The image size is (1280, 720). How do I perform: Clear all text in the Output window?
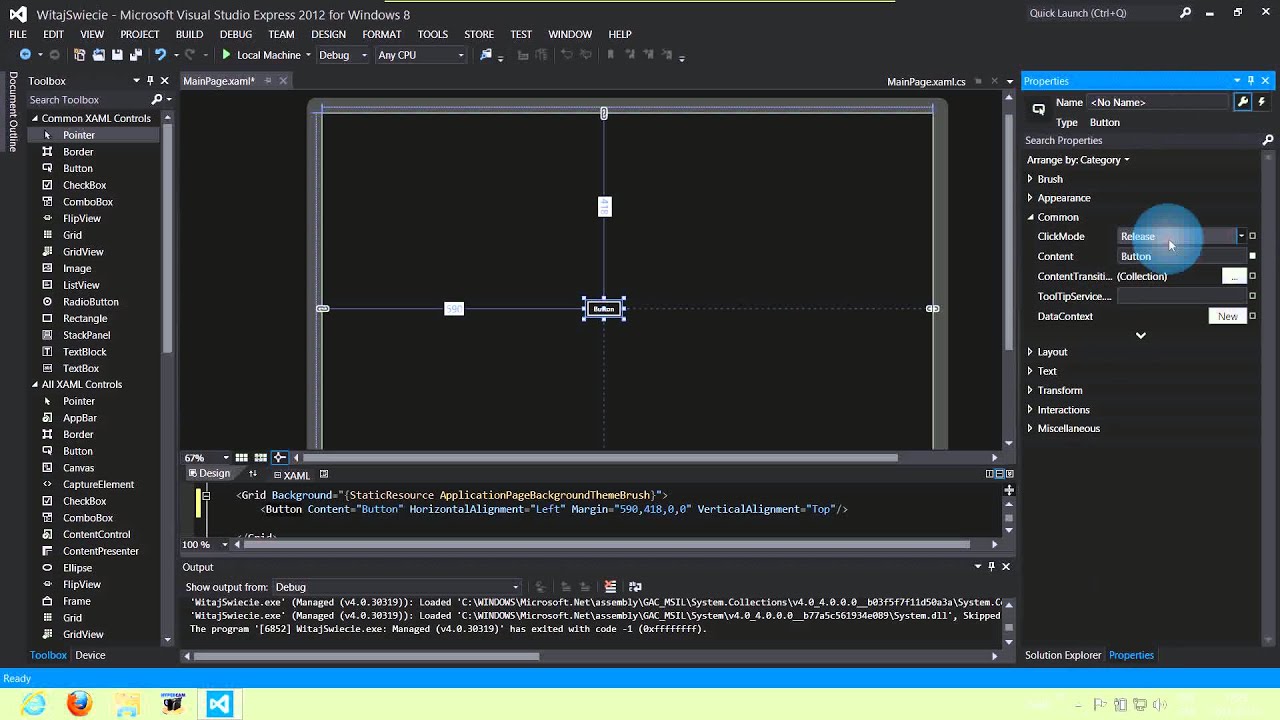click(610, 587)
